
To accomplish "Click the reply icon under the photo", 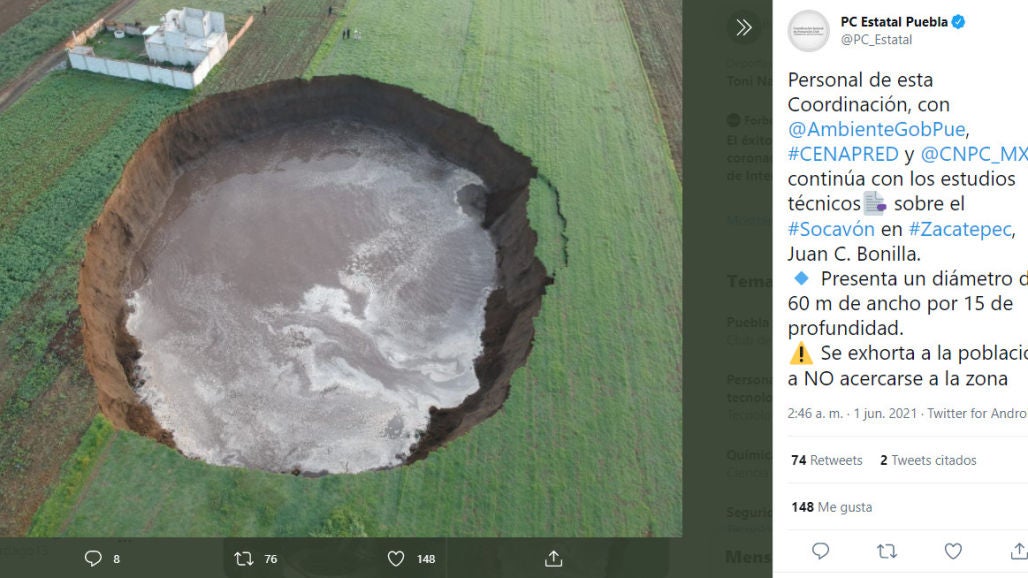I will point(93,558).
